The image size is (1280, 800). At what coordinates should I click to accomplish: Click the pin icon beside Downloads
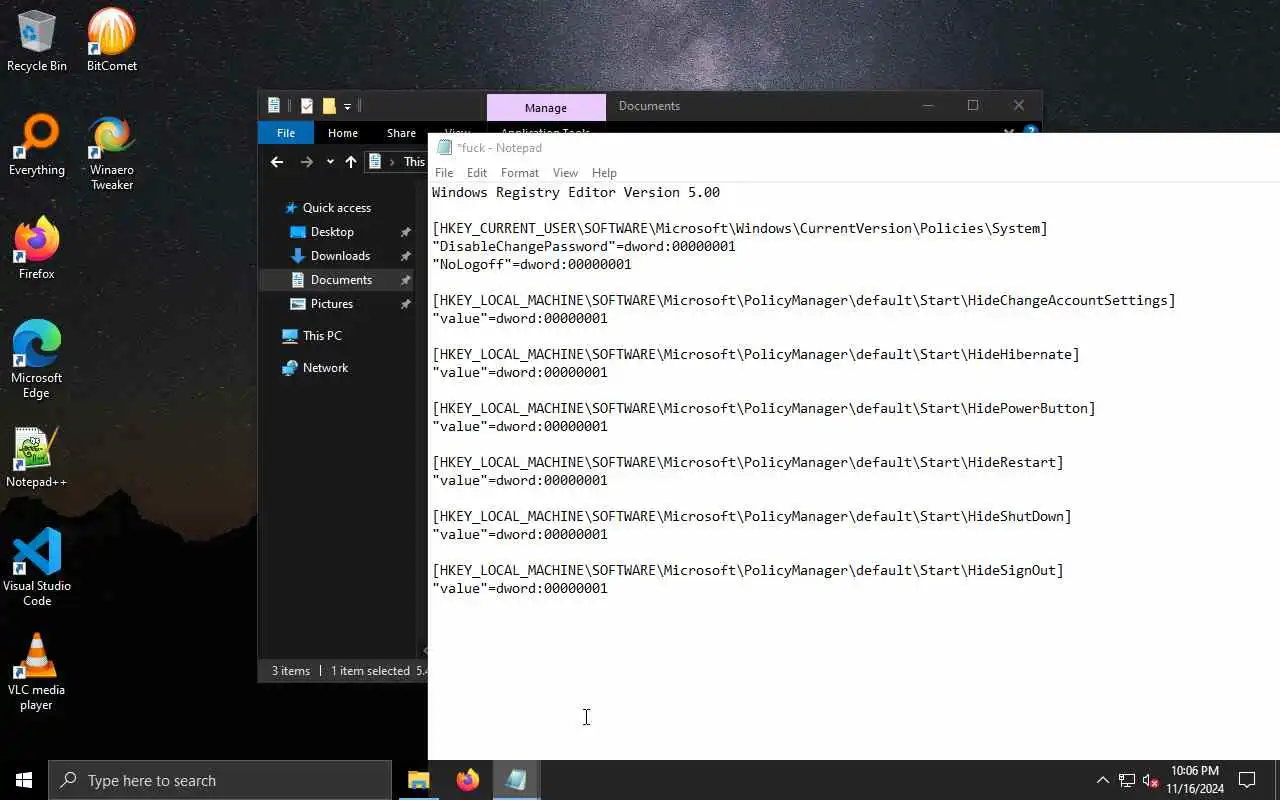(x=405, y=256)
